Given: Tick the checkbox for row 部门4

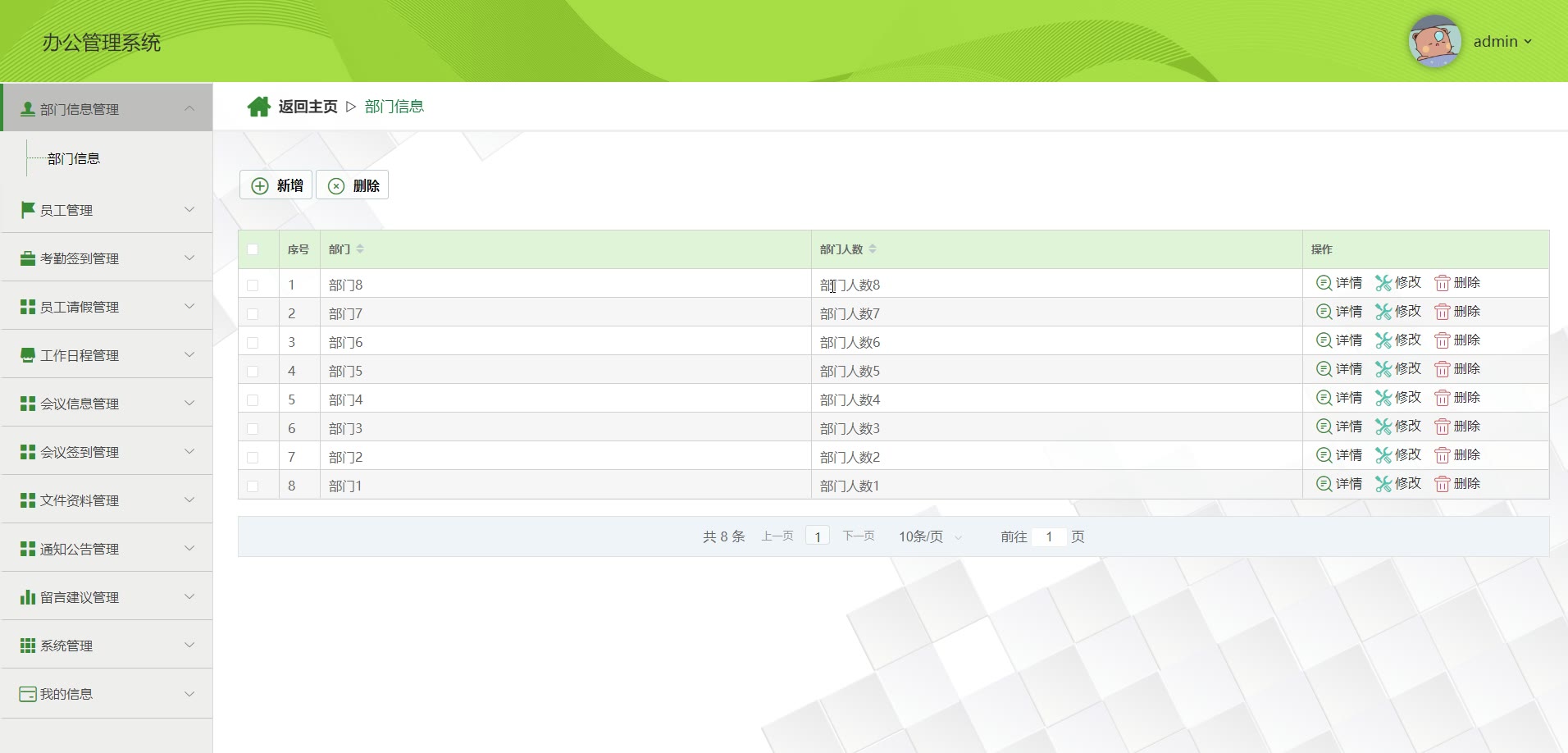Looking at the screenshot, I should (253, 400).
